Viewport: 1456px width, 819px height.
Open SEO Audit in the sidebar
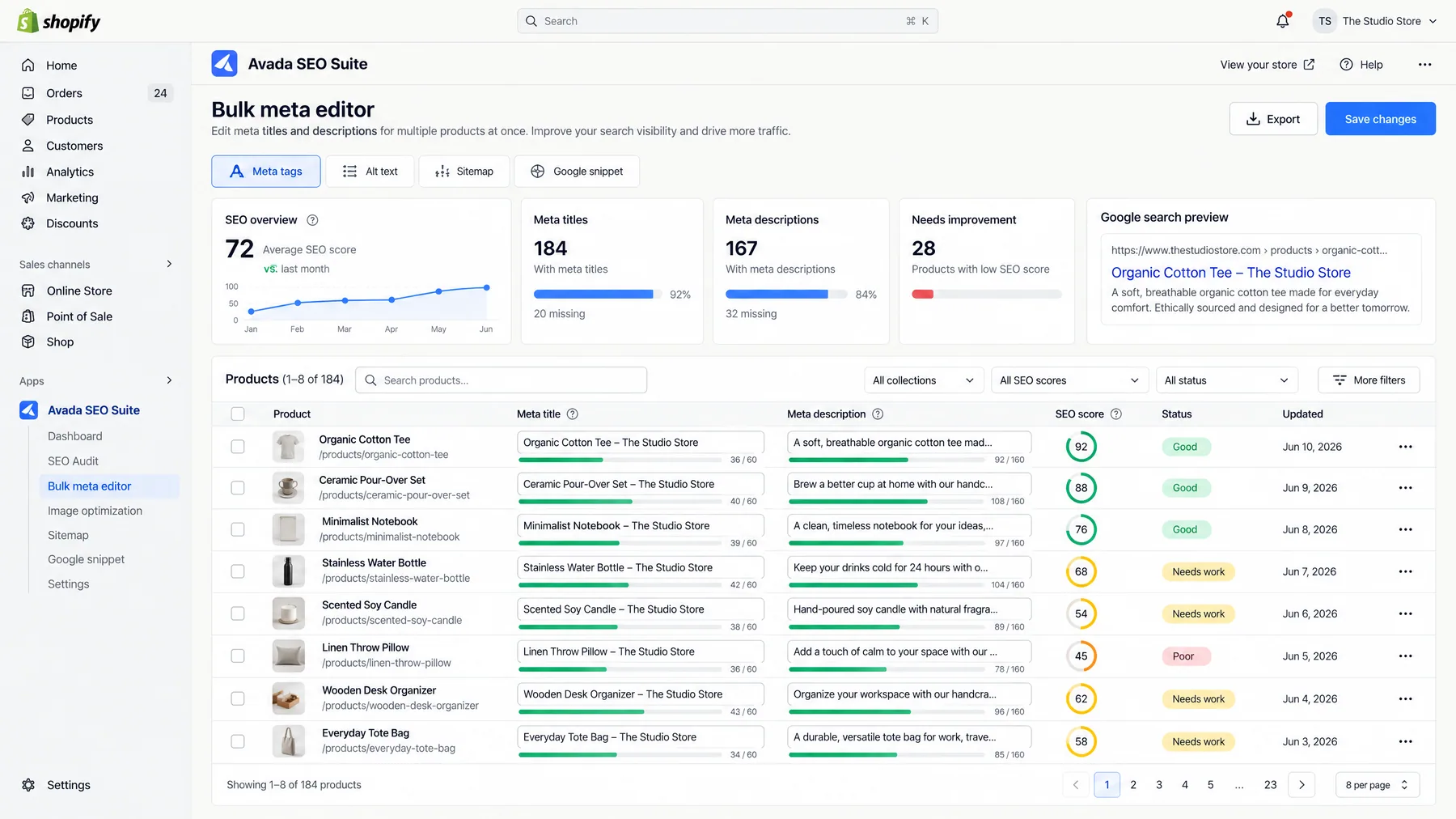73,461
